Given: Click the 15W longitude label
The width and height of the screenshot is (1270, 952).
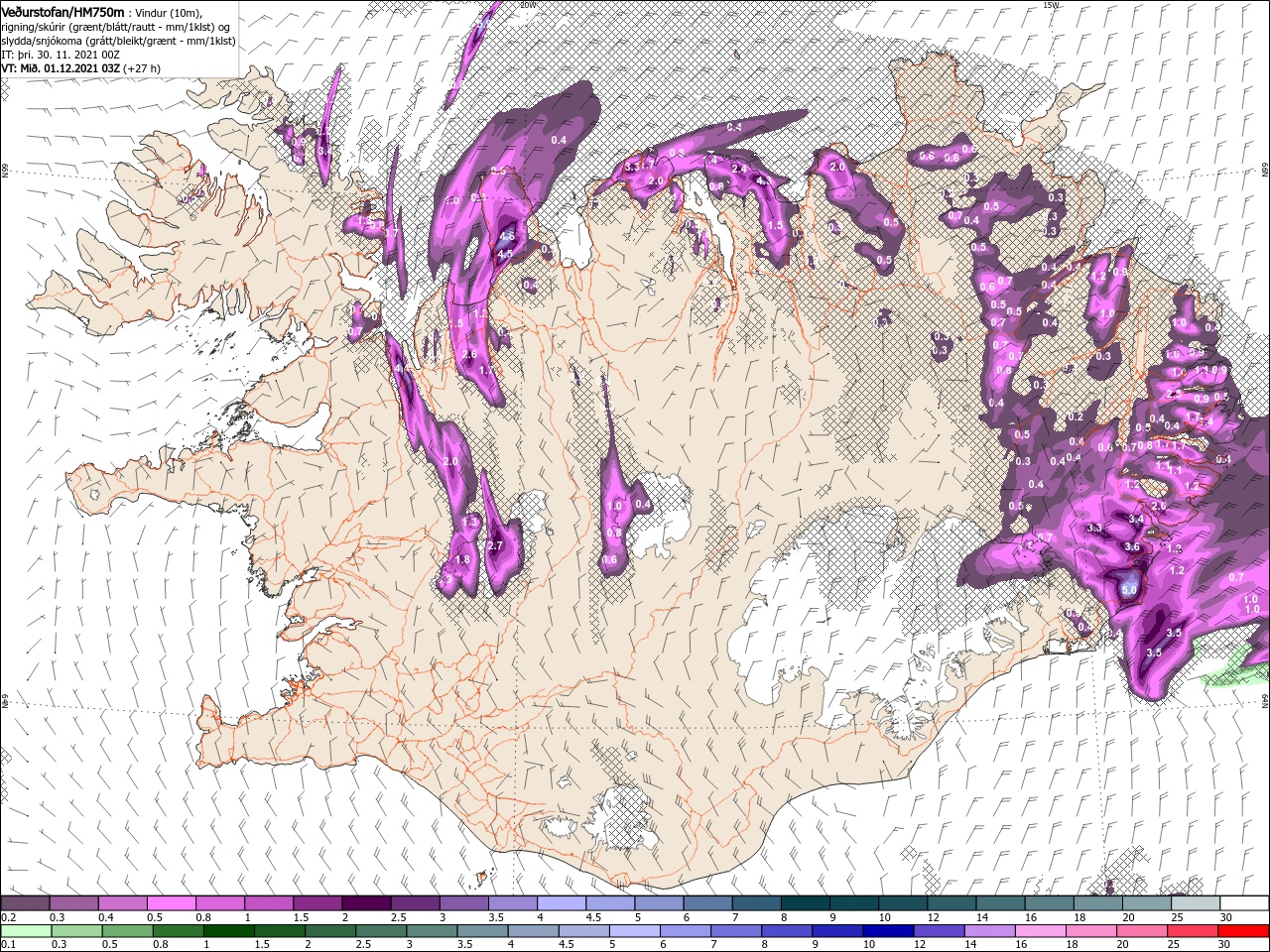Looking at the screenshot, I should click(1051, 5).
